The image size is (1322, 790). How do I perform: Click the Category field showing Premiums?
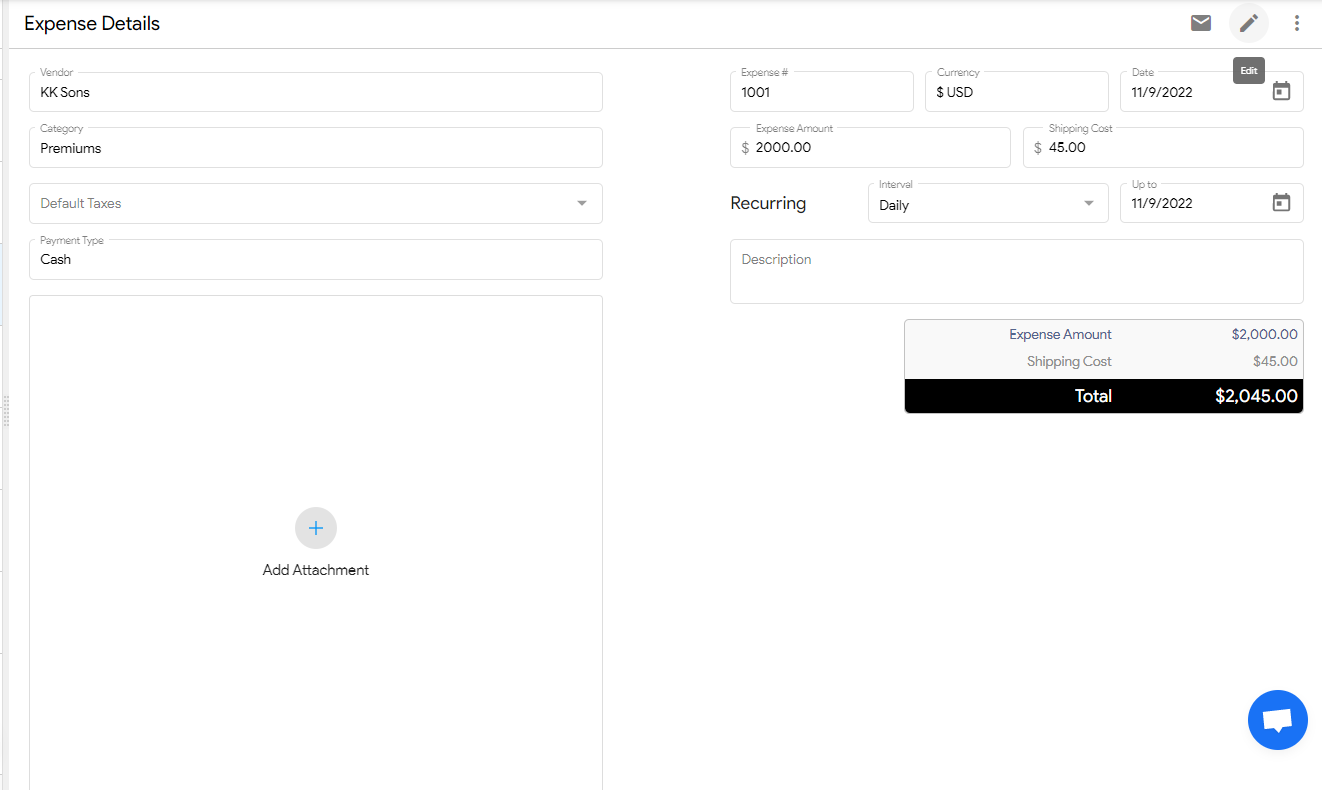coord(316,147)
